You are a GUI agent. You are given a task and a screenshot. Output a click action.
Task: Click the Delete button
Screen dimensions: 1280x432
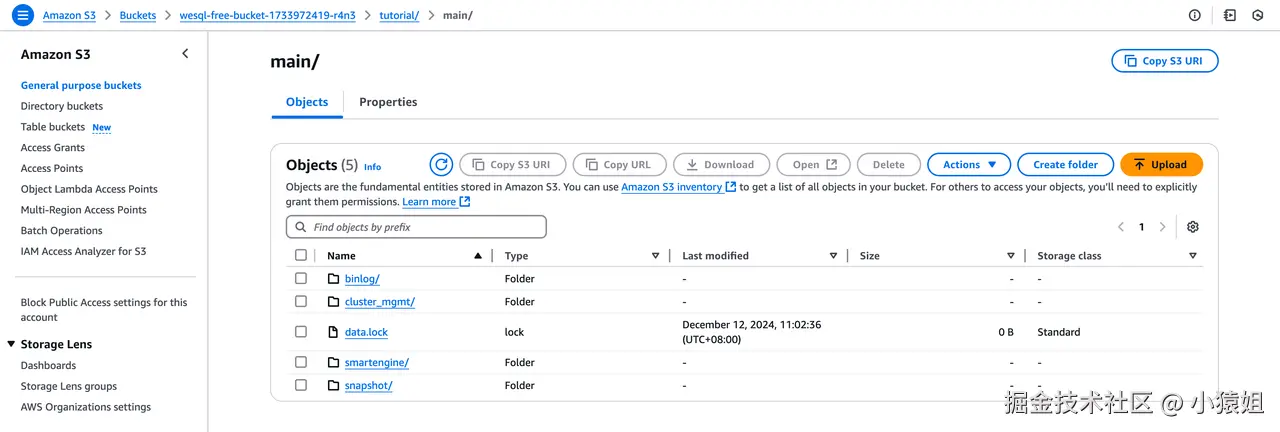(x=889, y=165)
